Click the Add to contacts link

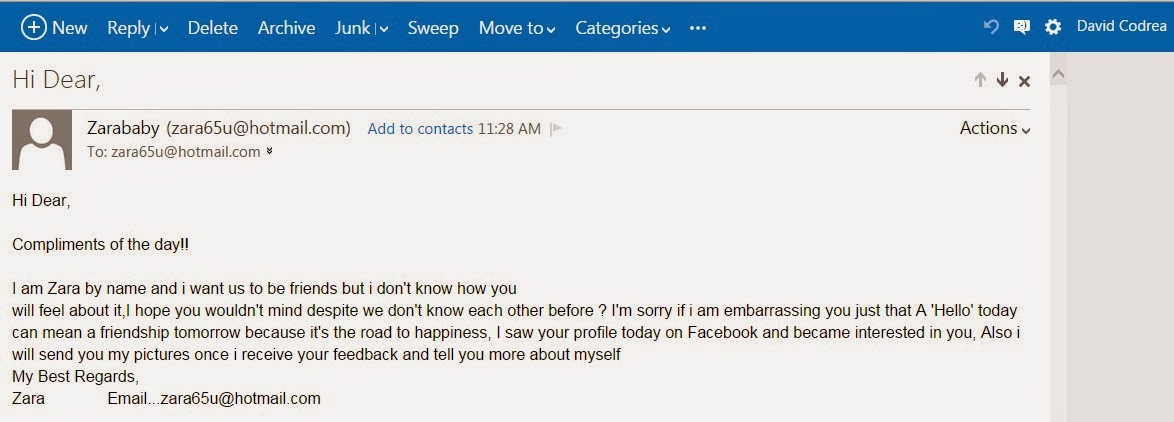[x=420, y=129]
